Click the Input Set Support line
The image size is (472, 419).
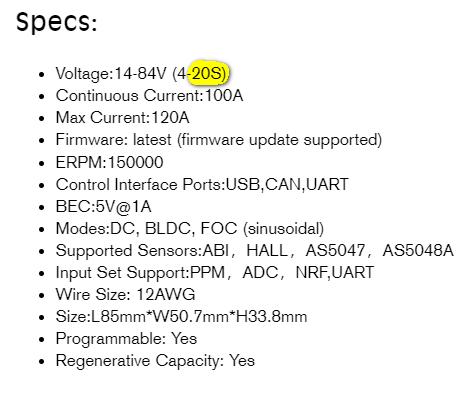(x=215, y=273)
